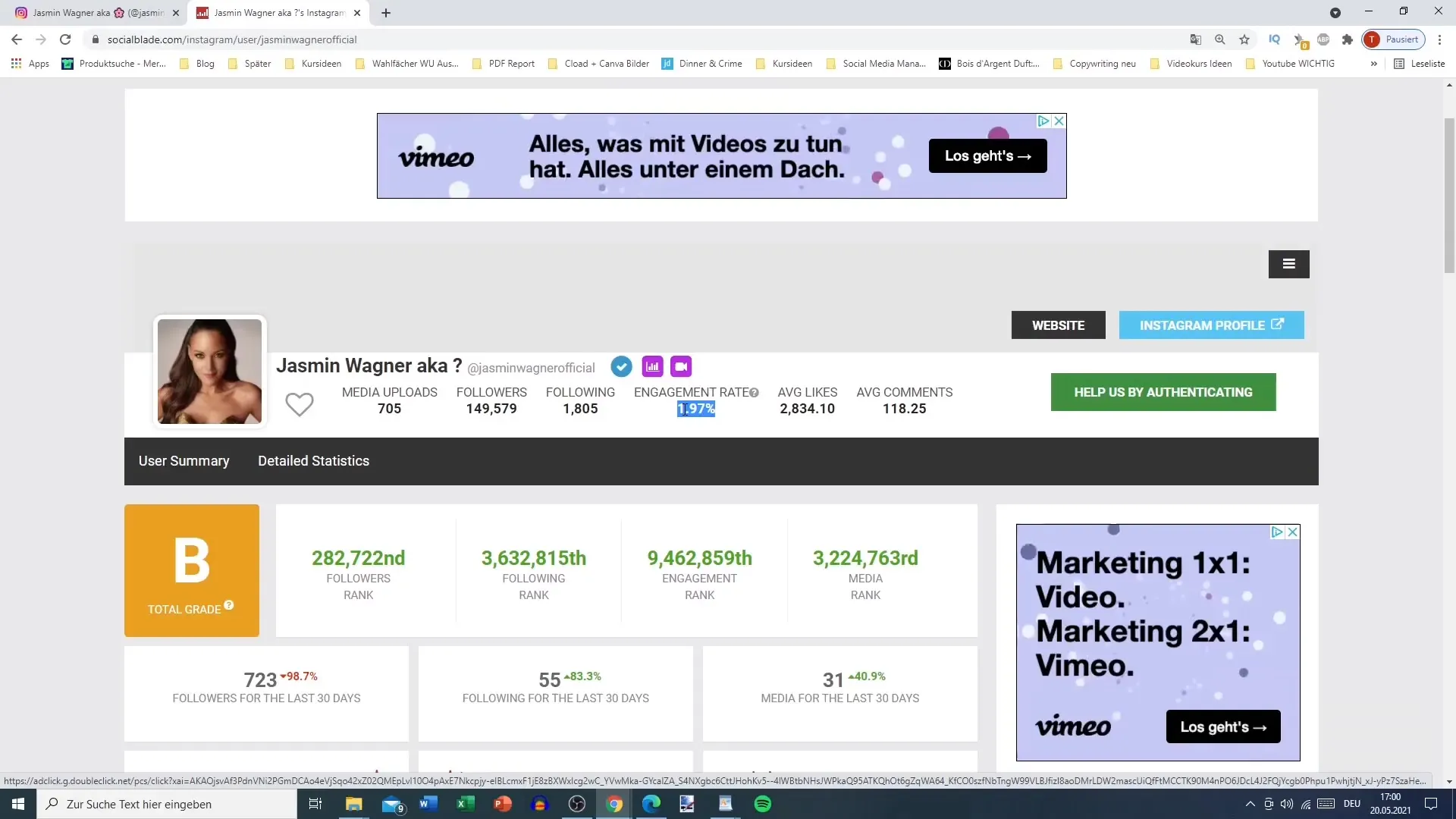Open the notification center icon

click(1431, 804)
